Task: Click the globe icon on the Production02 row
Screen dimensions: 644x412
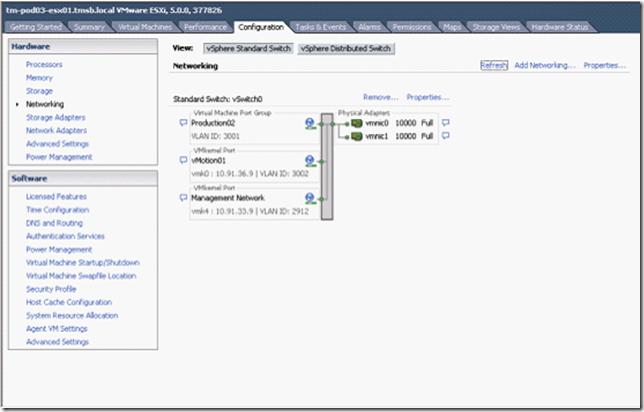Action: pos(310,123)
